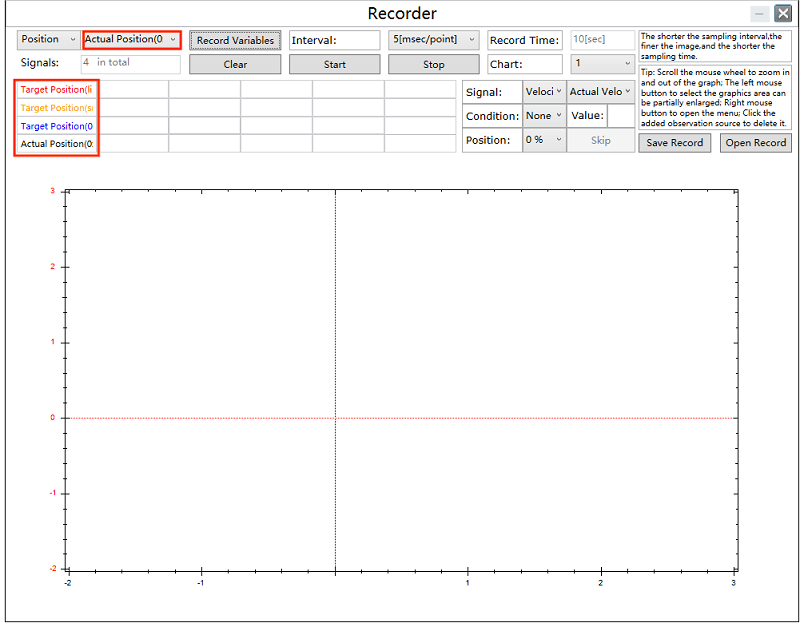Select the orange Target Position signal entry
This screenshot has height=623, width=800.
[56, 108]
